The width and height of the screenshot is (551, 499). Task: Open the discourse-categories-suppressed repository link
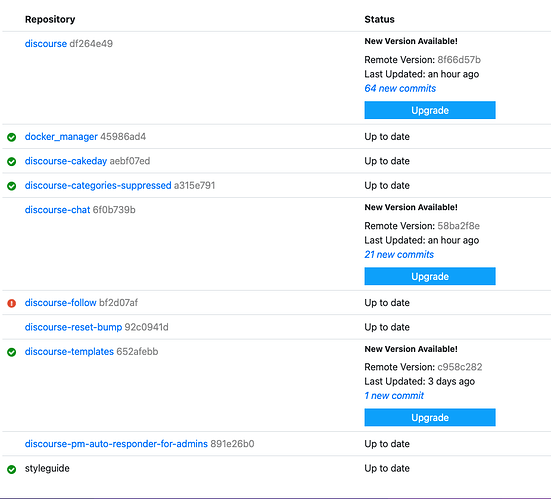pos(98,185)
